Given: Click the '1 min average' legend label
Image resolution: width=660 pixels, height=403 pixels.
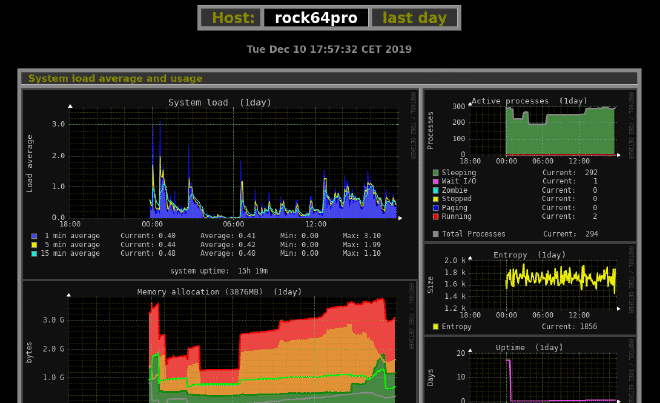Looking at the screenshot, I should (72, 236).
